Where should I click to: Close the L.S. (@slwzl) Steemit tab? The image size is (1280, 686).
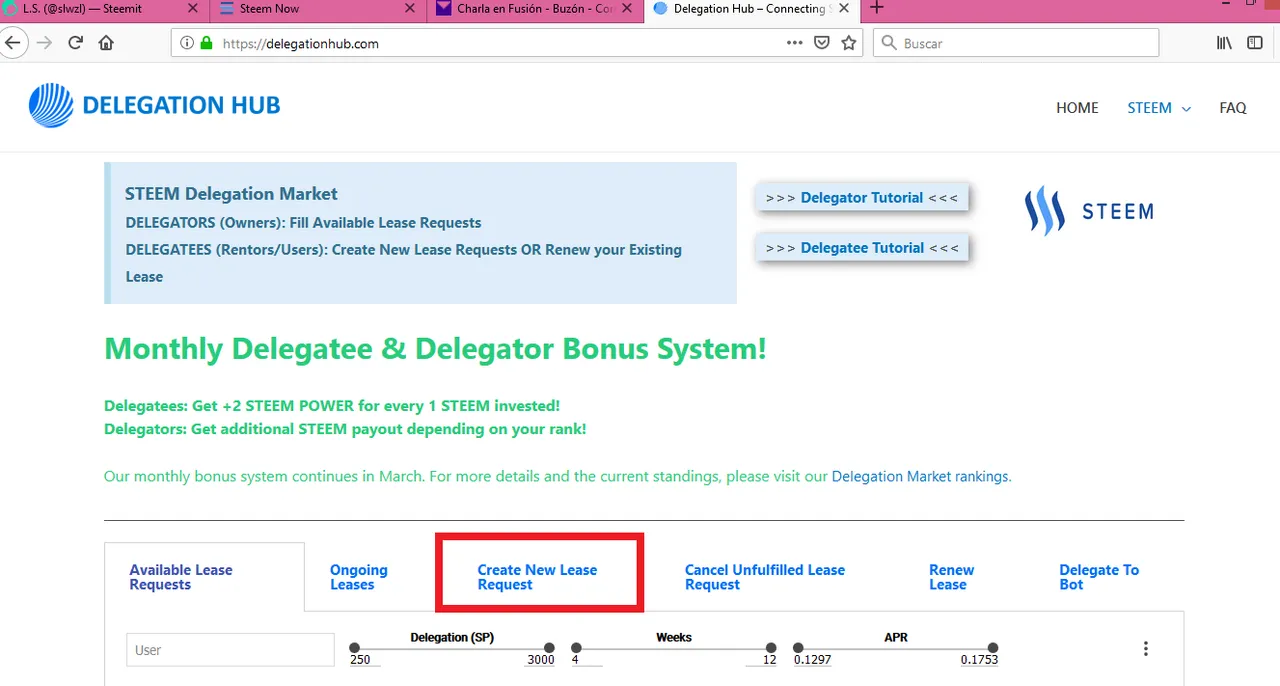(193, 8)
